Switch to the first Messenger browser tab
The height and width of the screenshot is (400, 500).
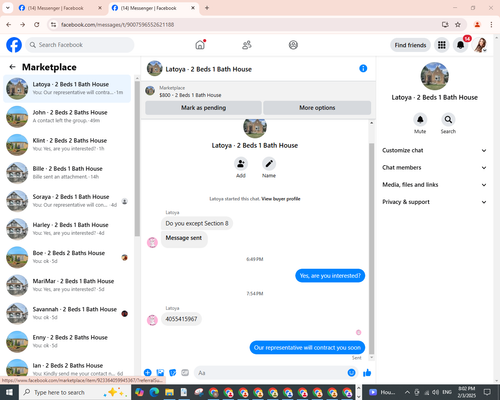pyautogui.click(x=60, y=8)
